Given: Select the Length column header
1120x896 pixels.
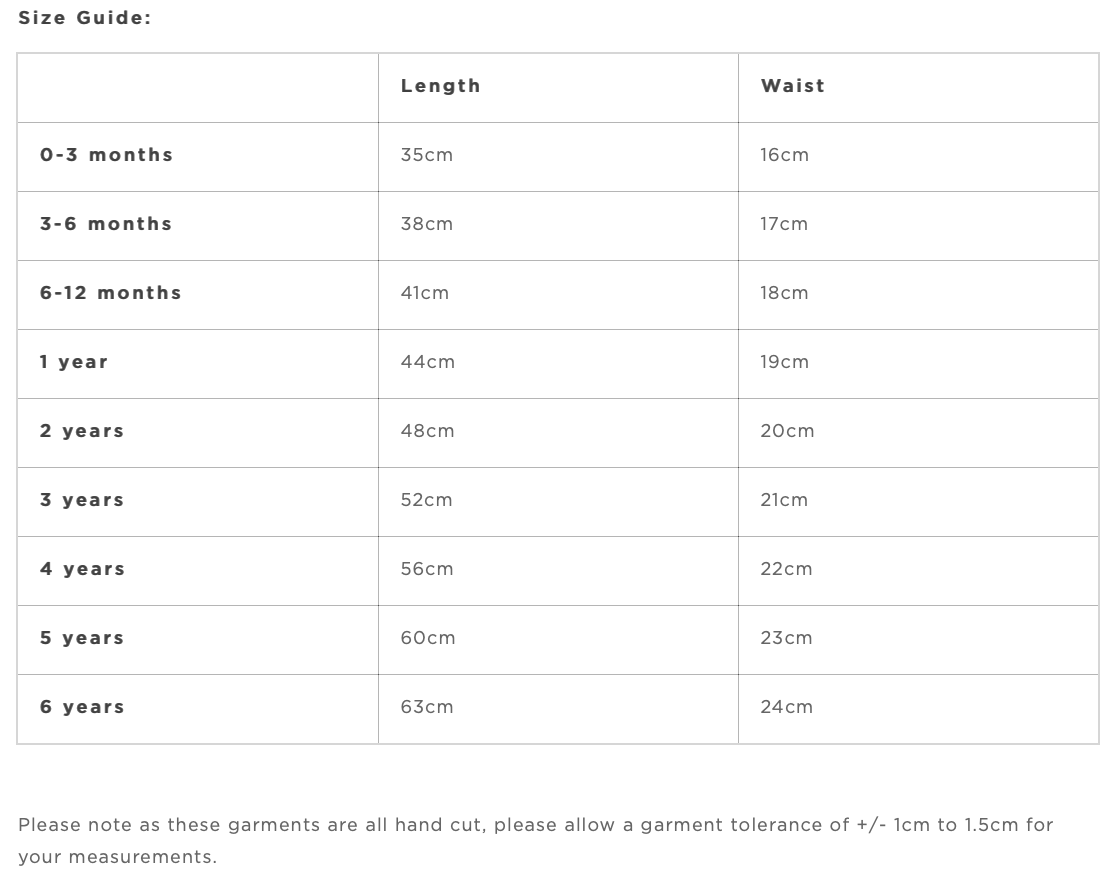Looking at the screenshot, I should pos(441,86).
